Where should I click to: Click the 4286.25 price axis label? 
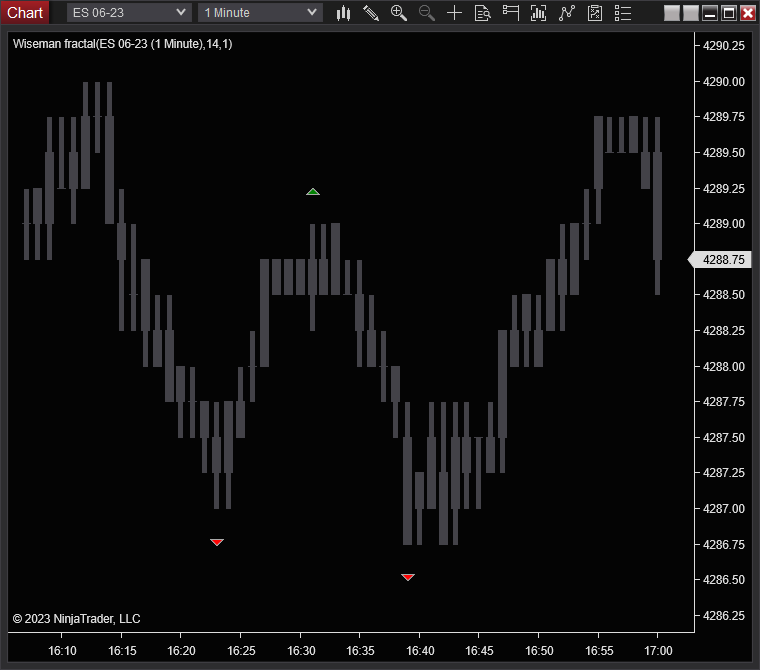(724, 616)
